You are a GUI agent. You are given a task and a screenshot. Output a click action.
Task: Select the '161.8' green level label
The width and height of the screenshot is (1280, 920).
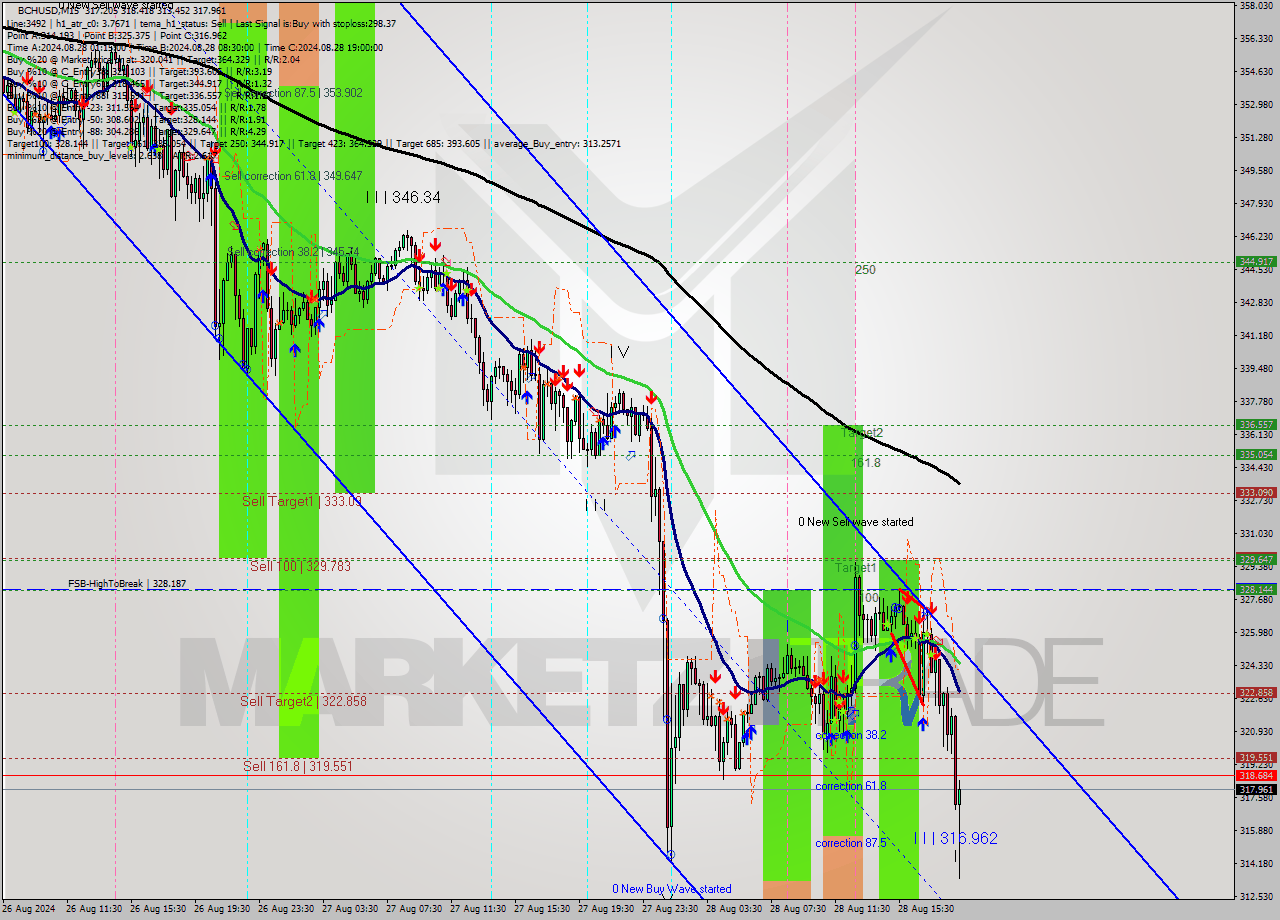click(866, 463)
